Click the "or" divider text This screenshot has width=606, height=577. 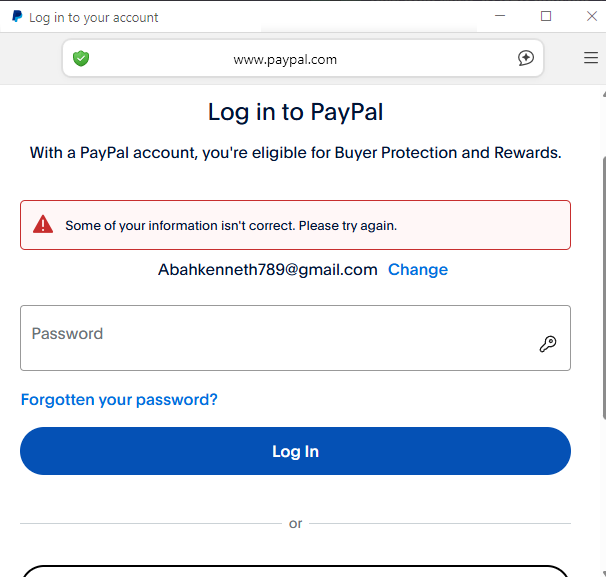point(295,524)
